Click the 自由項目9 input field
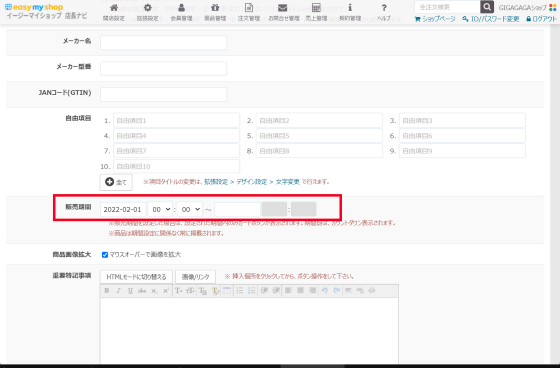The width and height of the screenshot is (560, 368). [462, 151]
